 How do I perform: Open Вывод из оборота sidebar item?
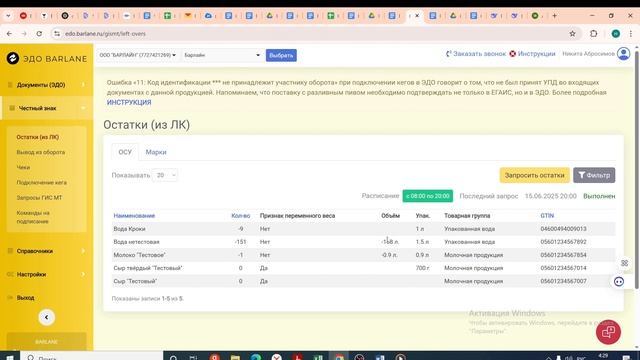[41, 152]
